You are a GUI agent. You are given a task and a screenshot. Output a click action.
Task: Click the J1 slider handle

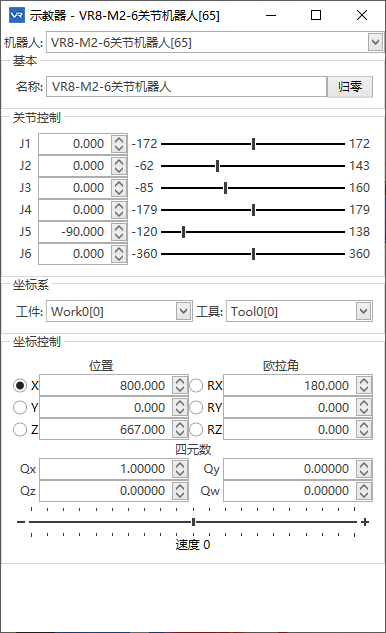pyautogui.click(x=253, y=144)
